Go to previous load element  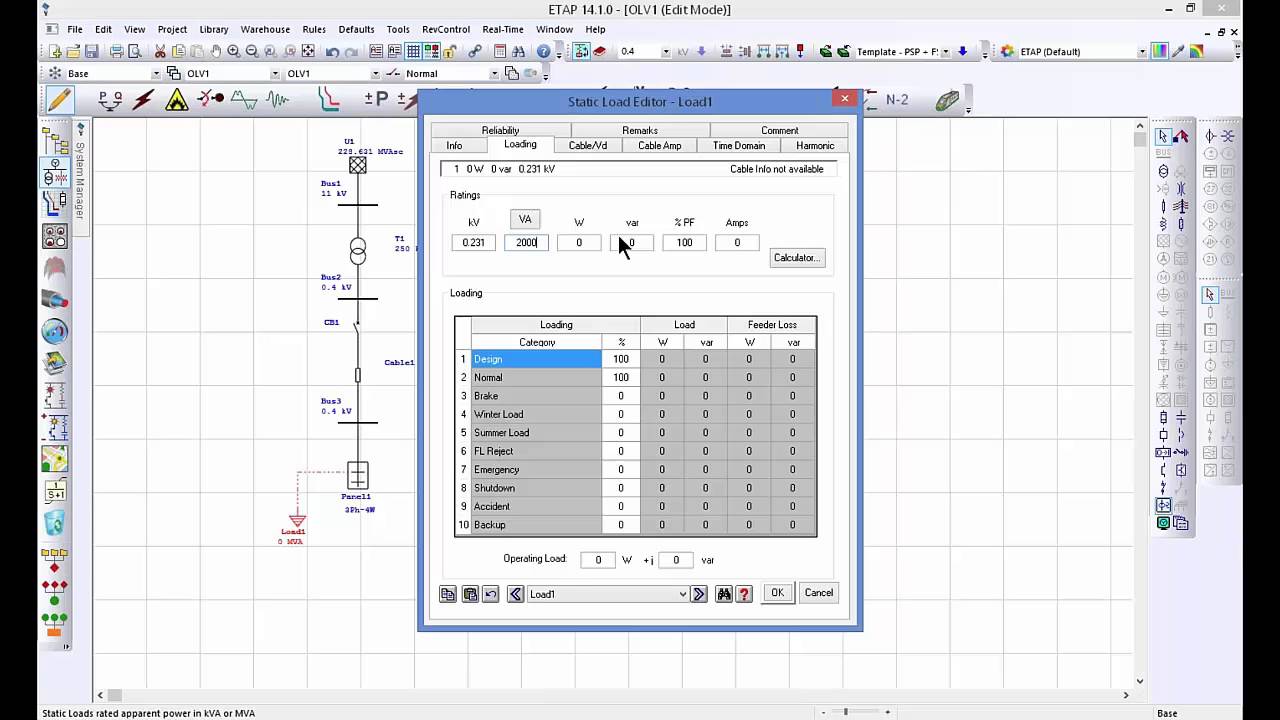coord(515,594)
